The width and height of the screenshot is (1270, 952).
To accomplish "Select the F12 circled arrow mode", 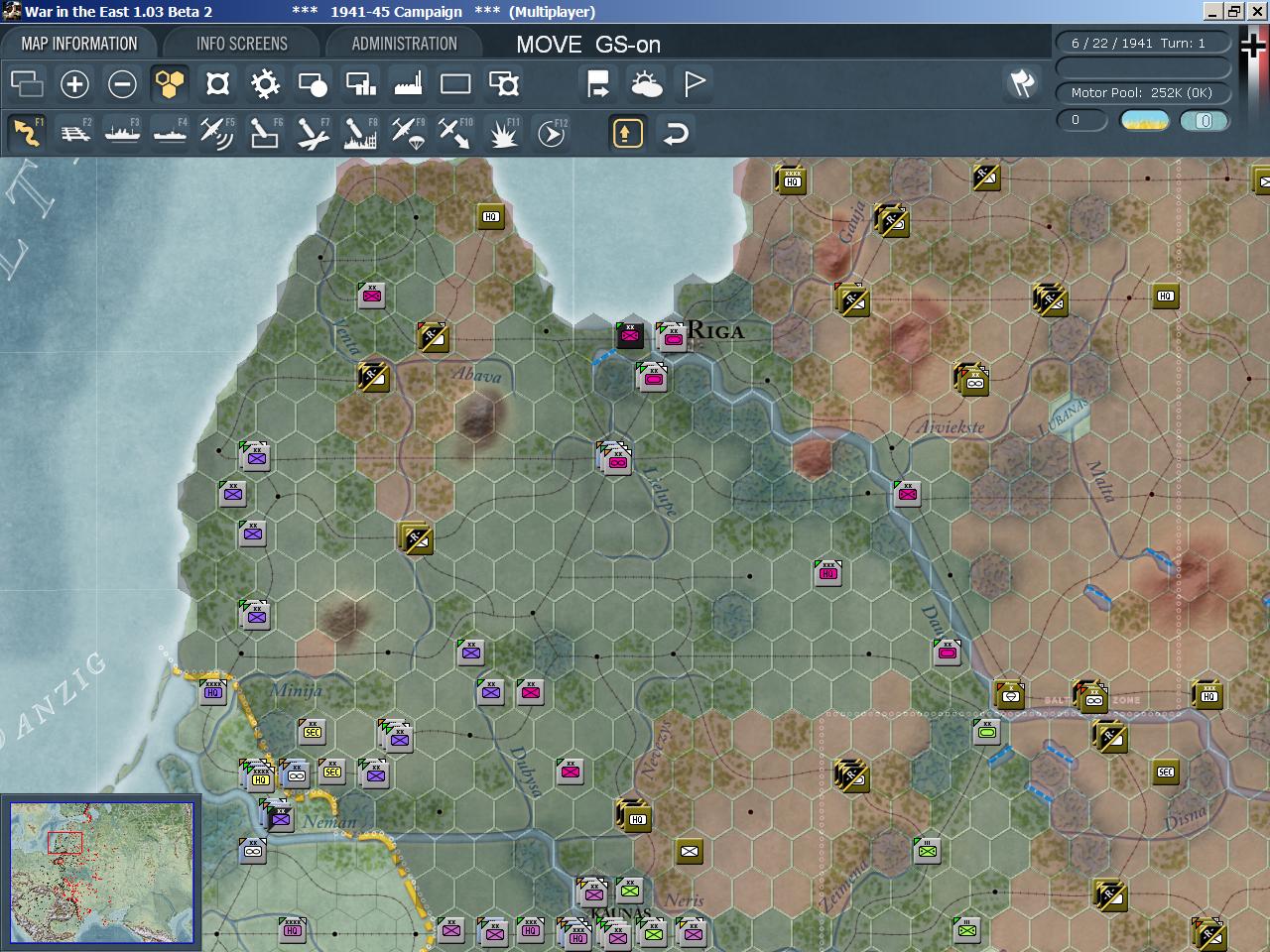I will tap(552, 132).
